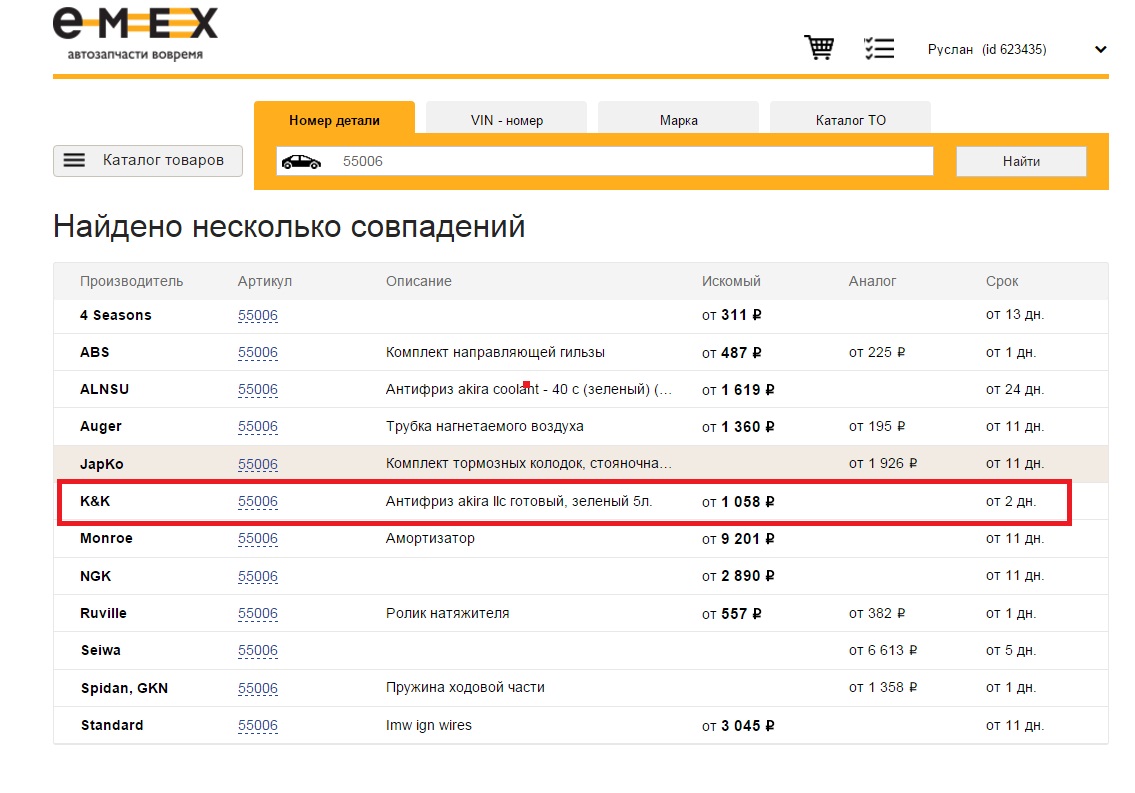The image size is (1135, 793).
Task: Open article 55006 for Auger
Action: 258,427
